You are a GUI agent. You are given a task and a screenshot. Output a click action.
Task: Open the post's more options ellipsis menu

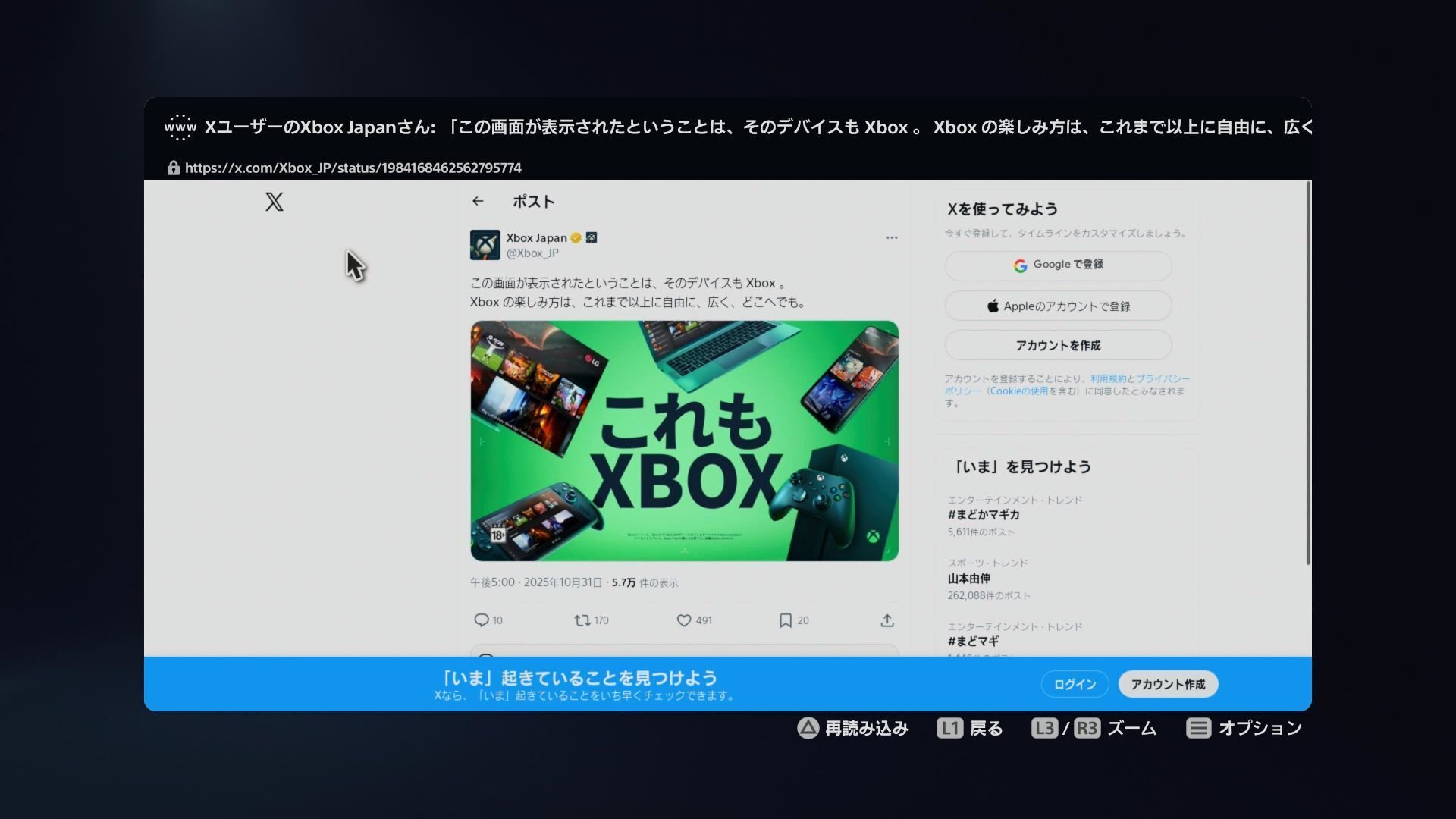892,237
